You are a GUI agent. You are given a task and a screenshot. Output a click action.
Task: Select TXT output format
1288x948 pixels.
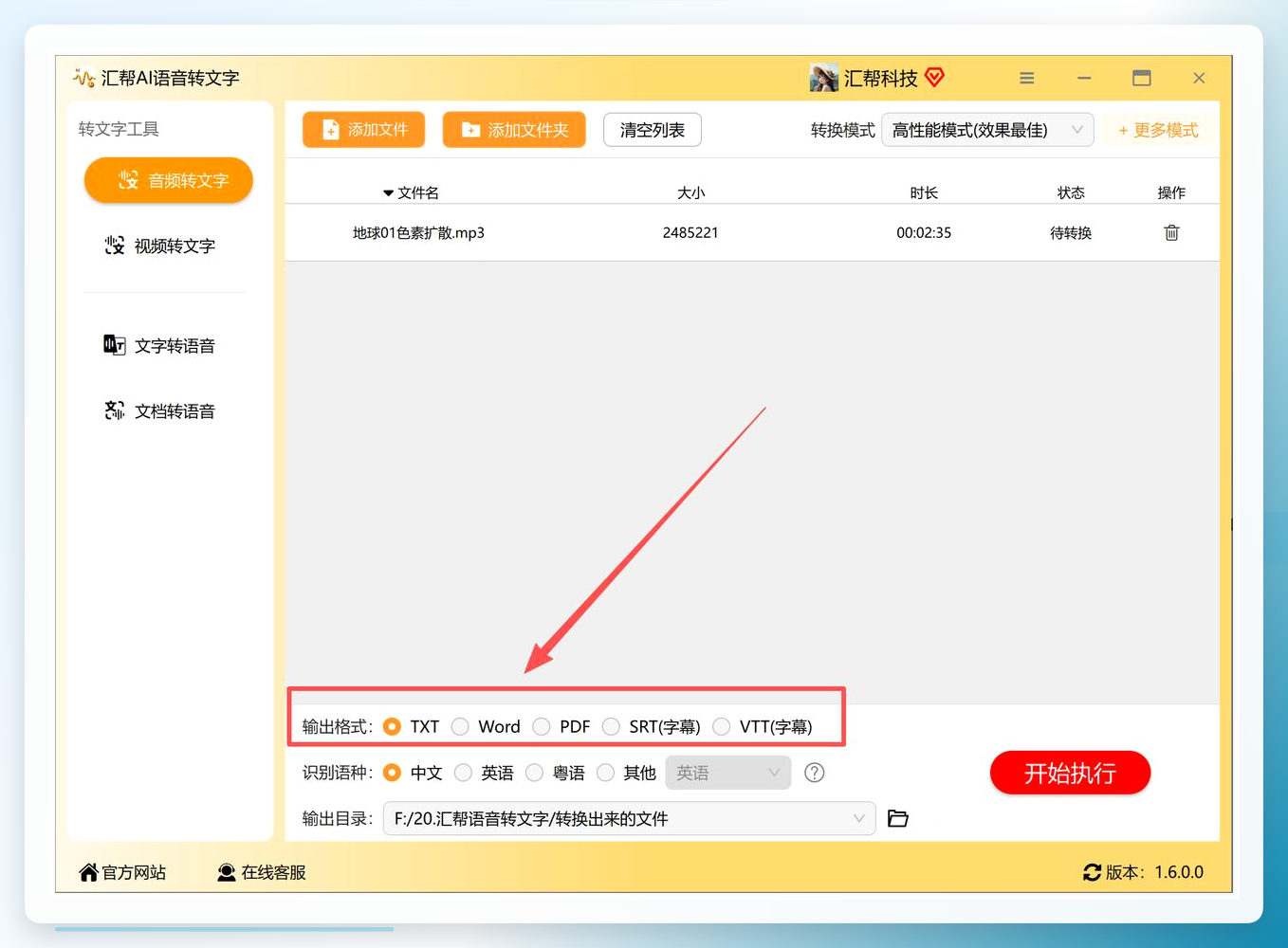tap(392, 726)
